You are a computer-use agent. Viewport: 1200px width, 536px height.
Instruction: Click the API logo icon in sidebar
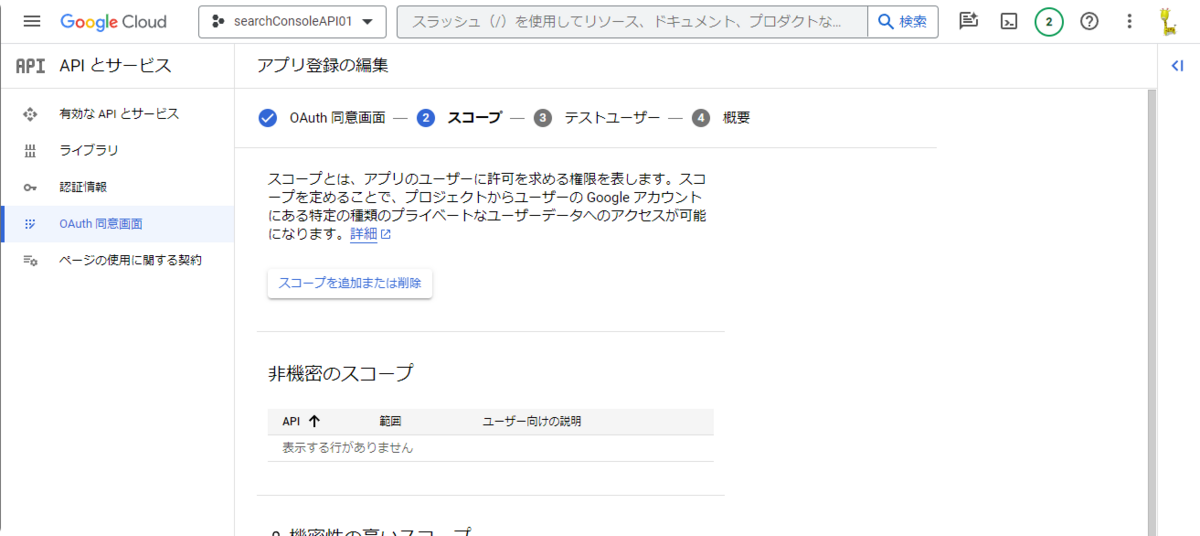pos(31,66)
